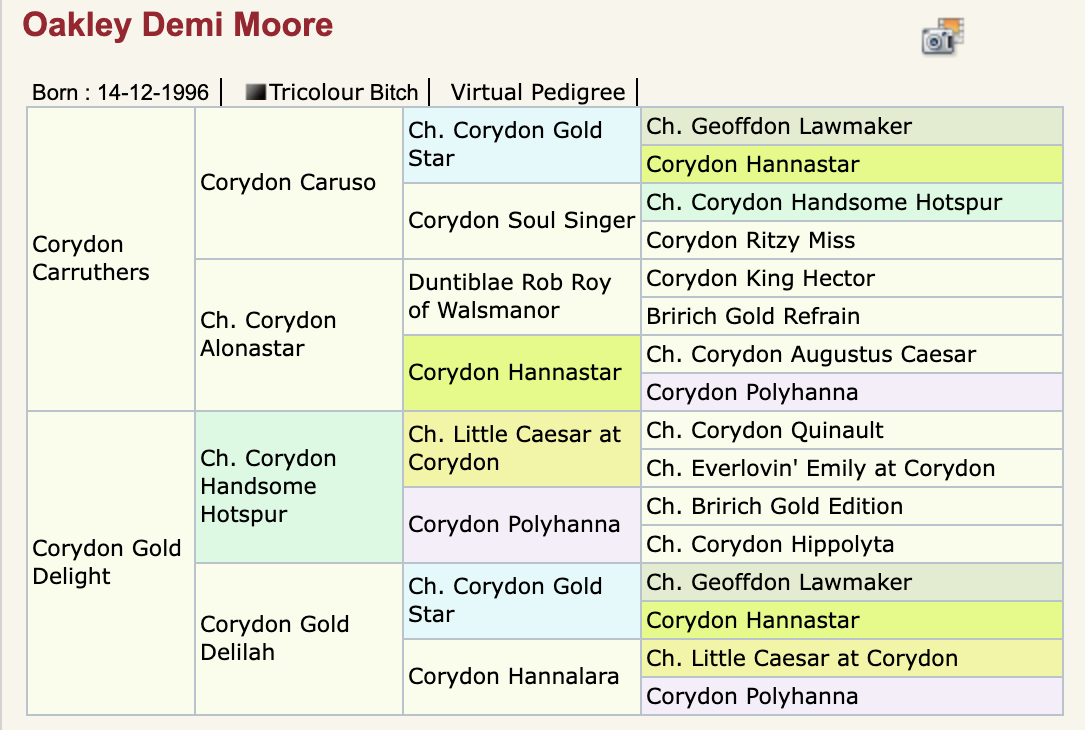The width and height of the screenshot is (1085, 730).
Task: Select Corydon Soul Singer
Action: (522, 220)
